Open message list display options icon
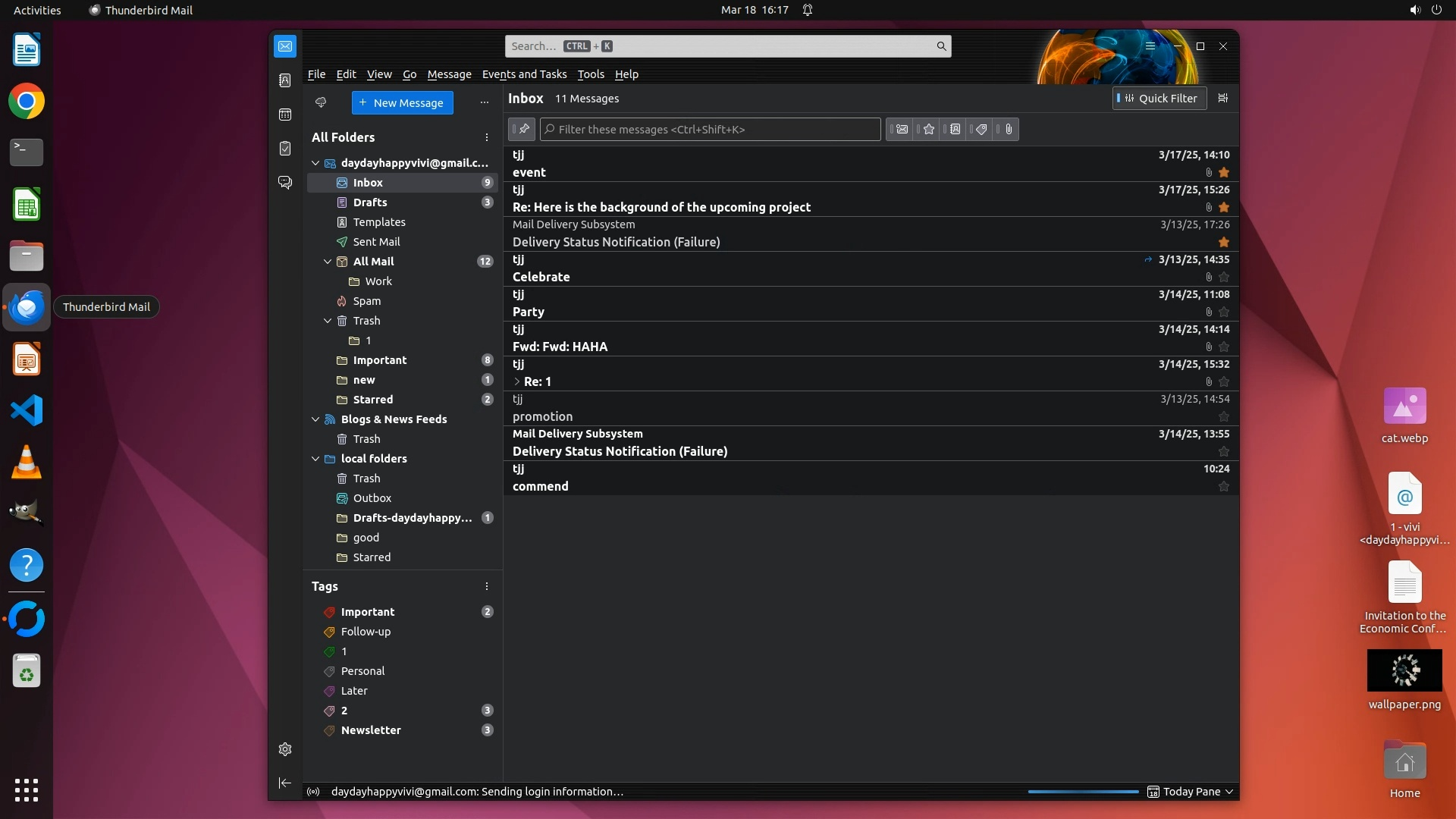Viewport: 1456px width, 819px height. click(x=1222, y=98)
